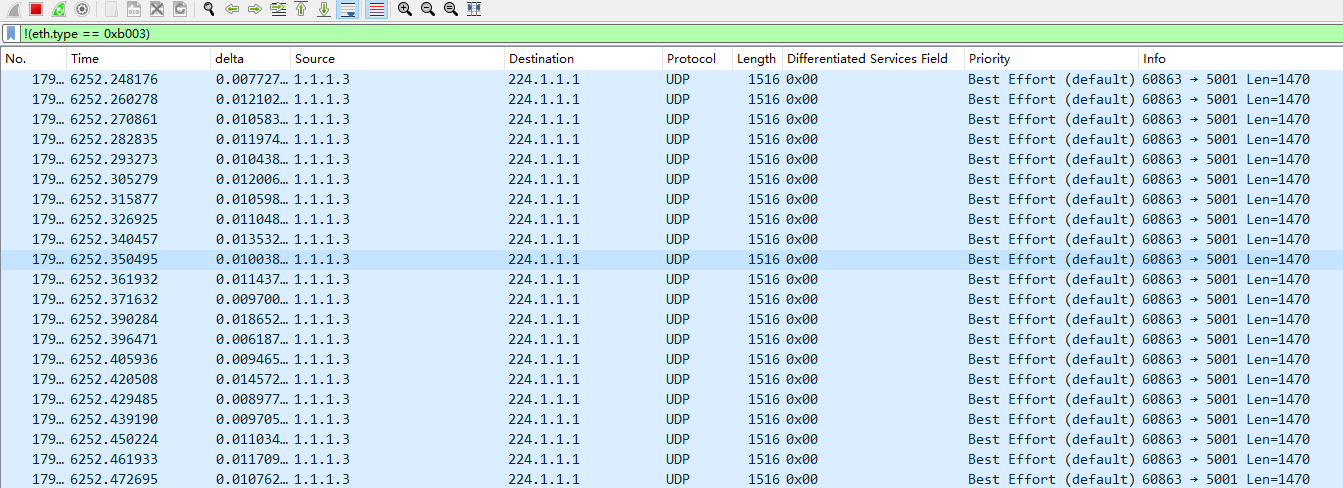Jump to the last packet with the down arrow

(324, 9)
